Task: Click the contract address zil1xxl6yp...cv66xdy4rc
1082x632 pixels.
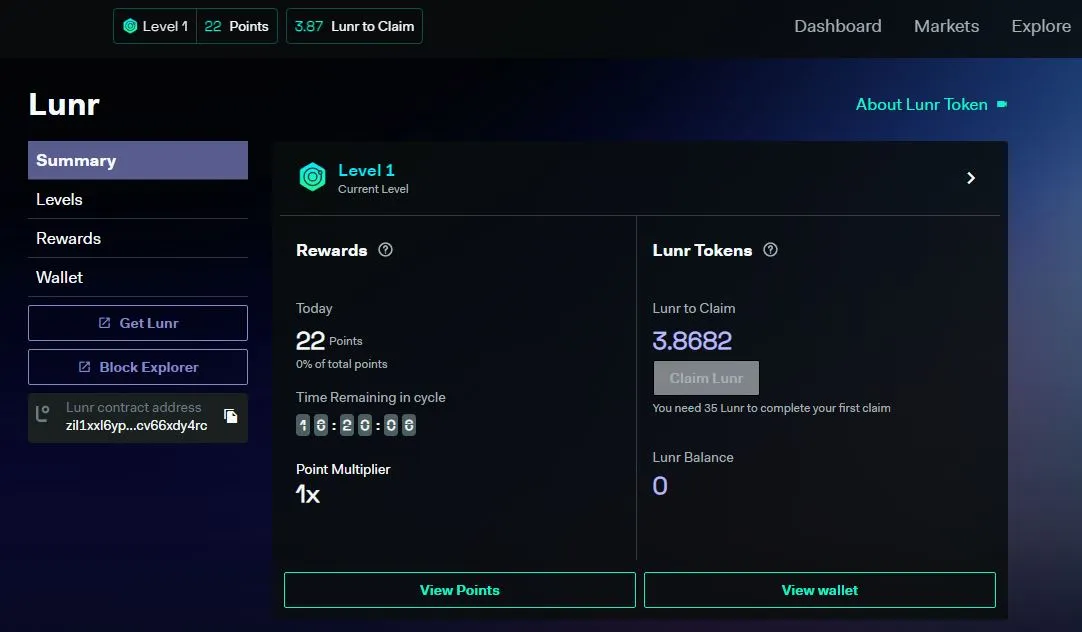Action: [137, 426]
